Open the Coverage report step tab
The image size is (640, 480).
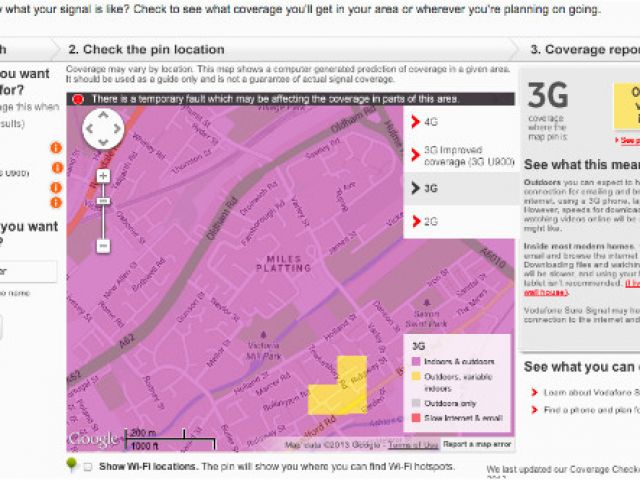[x=585, y=49]
